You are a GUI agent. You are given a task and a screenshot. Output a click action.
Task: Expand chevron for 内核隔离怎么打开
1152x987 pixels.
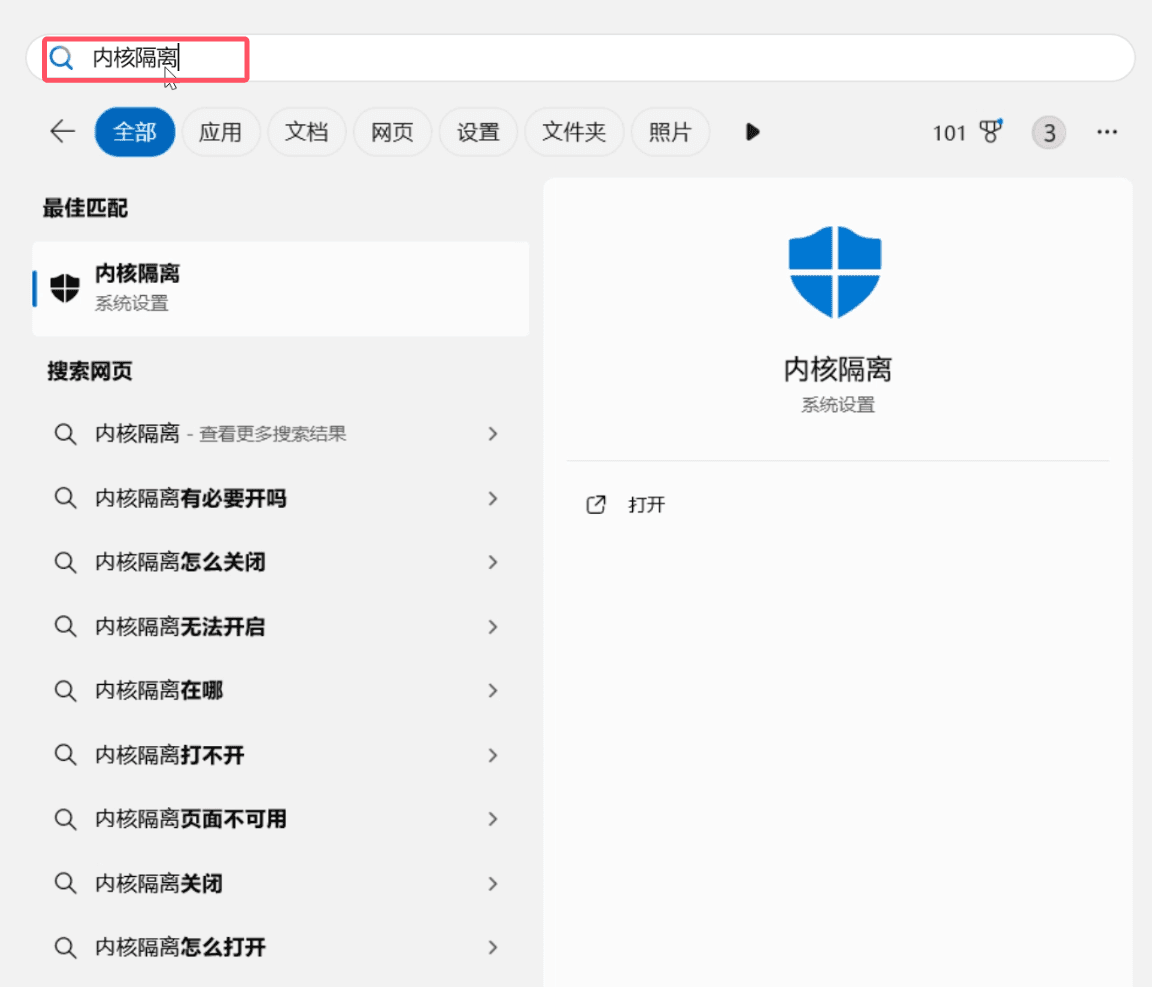point(493,947)
